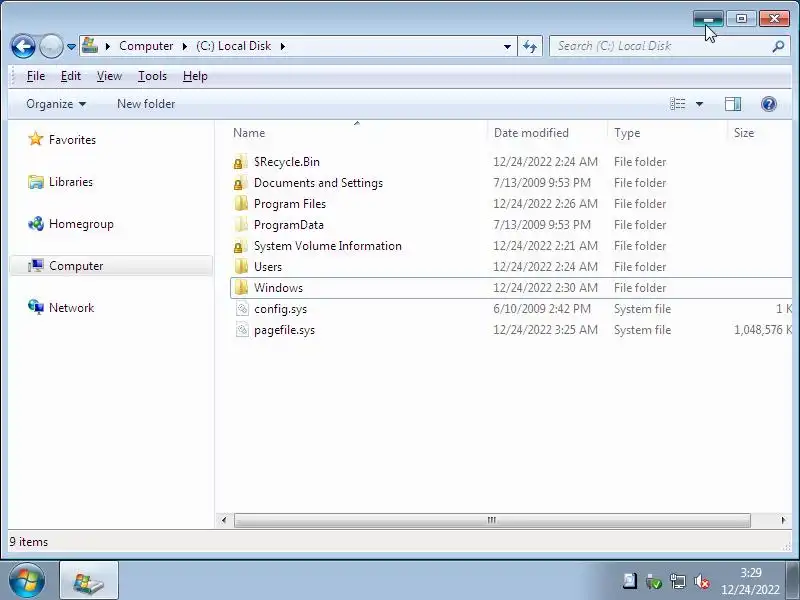Image resolution: width=800 pixels, height=600 pixels.
Task: Open the File menu
Action: pyautogui.click(x=36, y=76)
